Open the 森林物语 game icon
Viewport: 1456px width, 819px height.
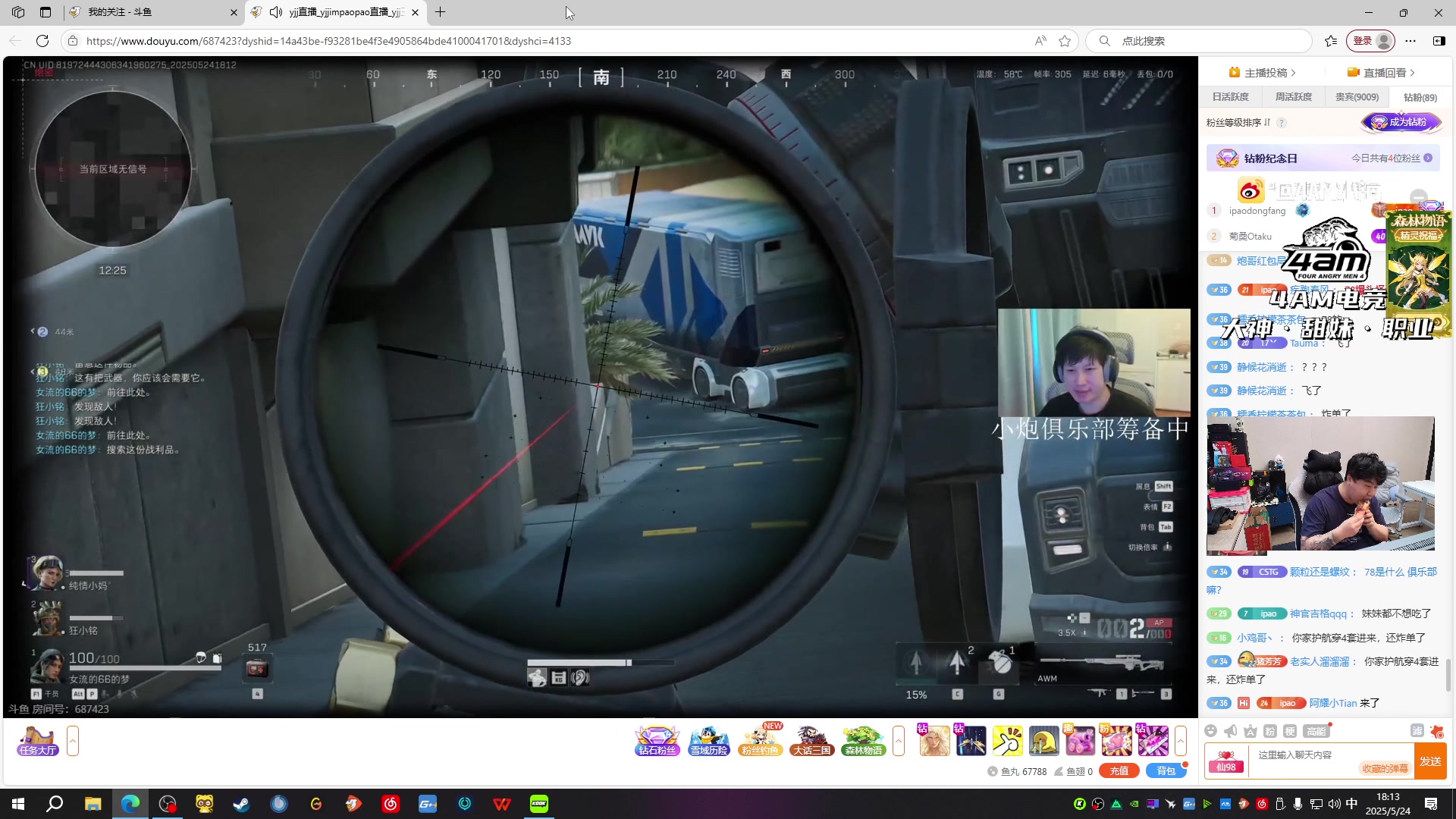coord(863,740)
